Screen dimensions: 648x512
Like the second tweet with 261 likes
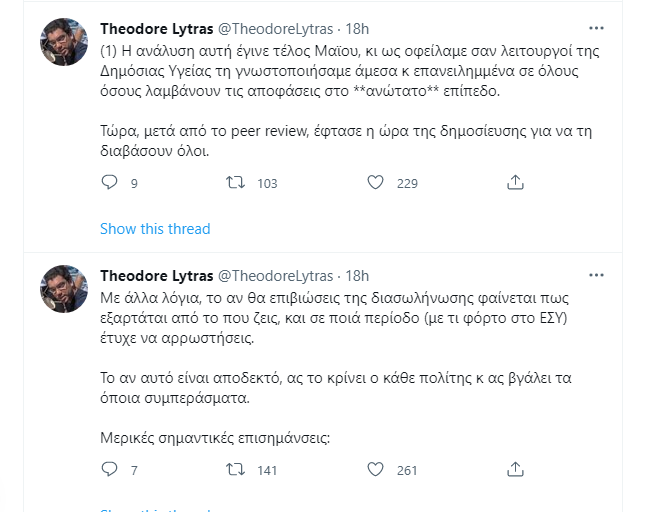(x=376, y=469)
